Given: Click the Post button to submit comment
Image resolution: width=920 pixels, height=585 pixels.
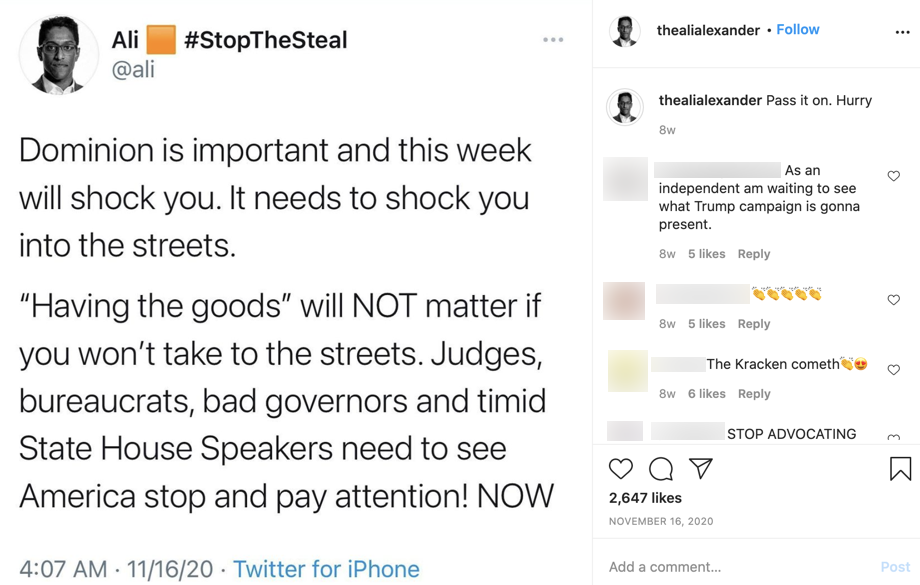Looking at the screenshot, I should click(x=895, y=567).
